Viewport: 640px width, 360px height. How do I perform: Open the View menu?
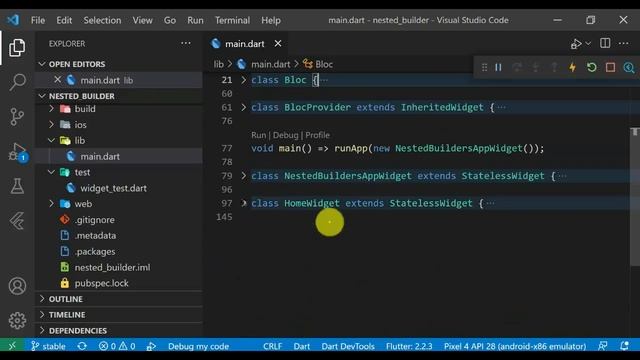(x=142, y=20)
